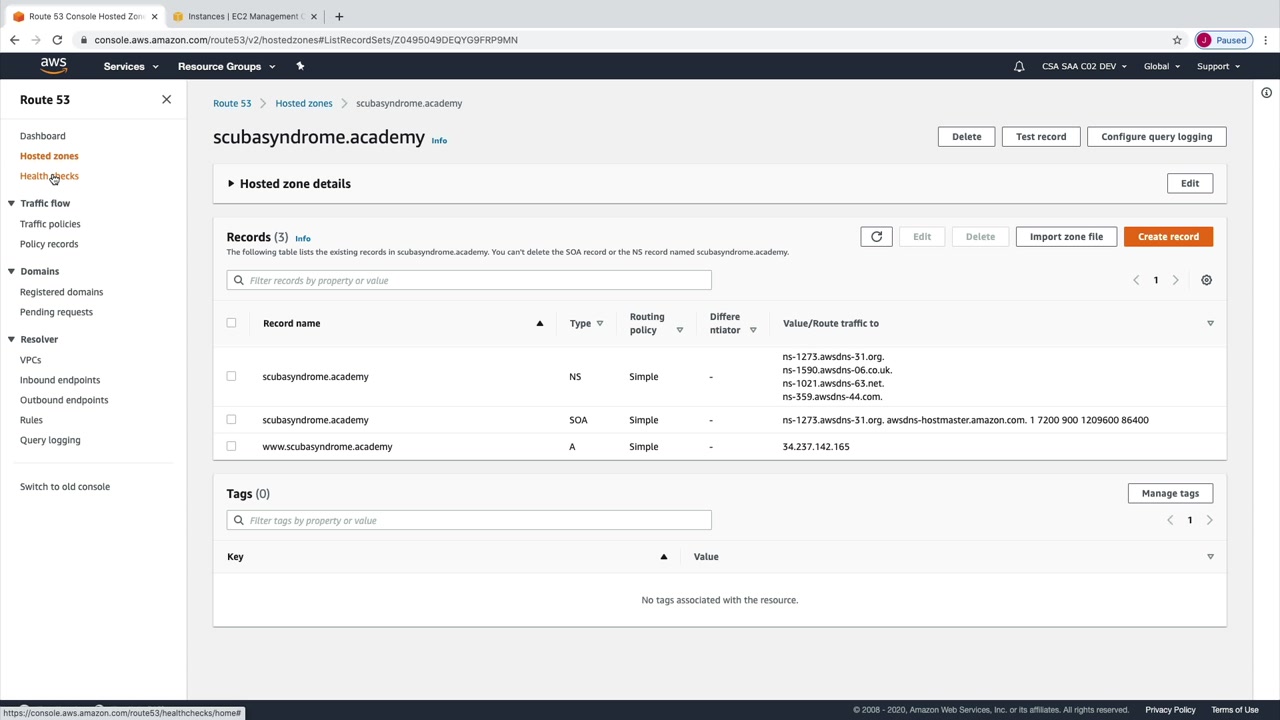This screenshot has height=720, width=1280.
Task: Open the notifications bell
Action: [1019, 66]
